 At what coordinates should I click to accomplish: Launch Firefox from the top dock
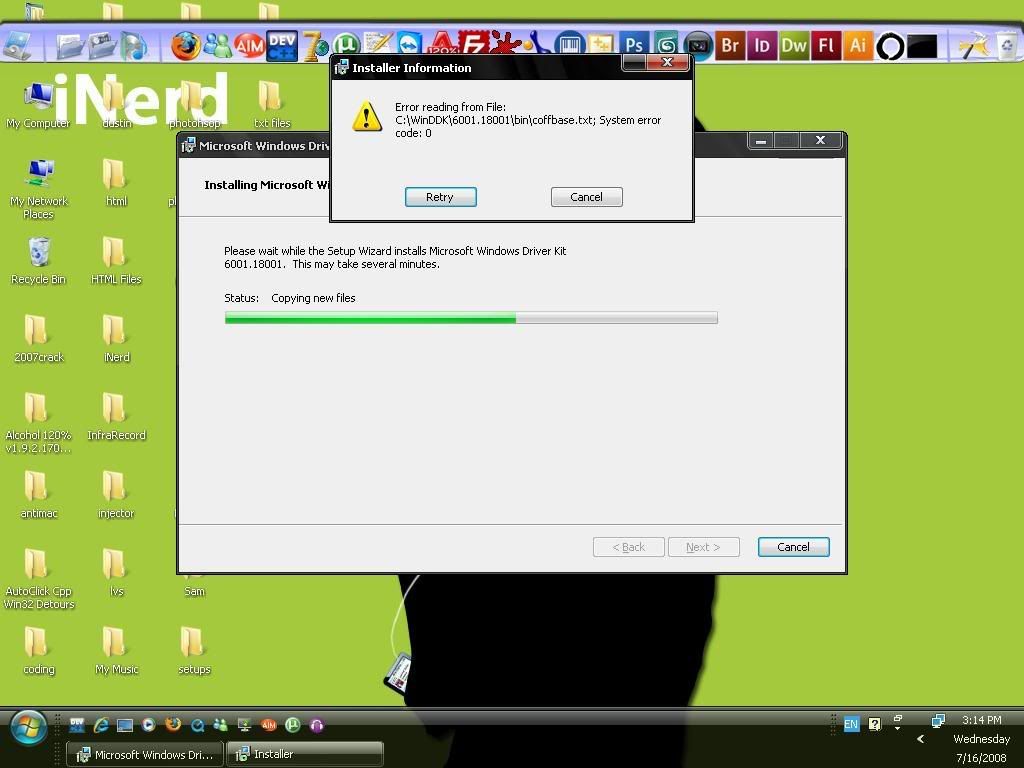pos(185,45)
